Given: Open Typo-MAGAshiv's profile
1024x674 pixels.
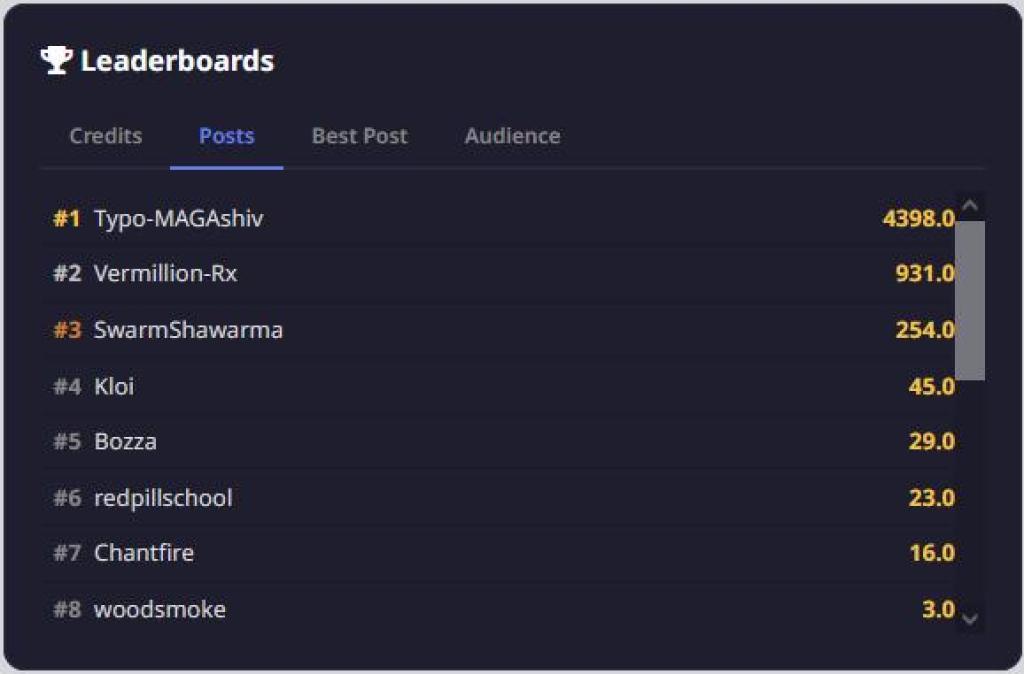Looking at the screenshot, I should click(x=178, y=219).
